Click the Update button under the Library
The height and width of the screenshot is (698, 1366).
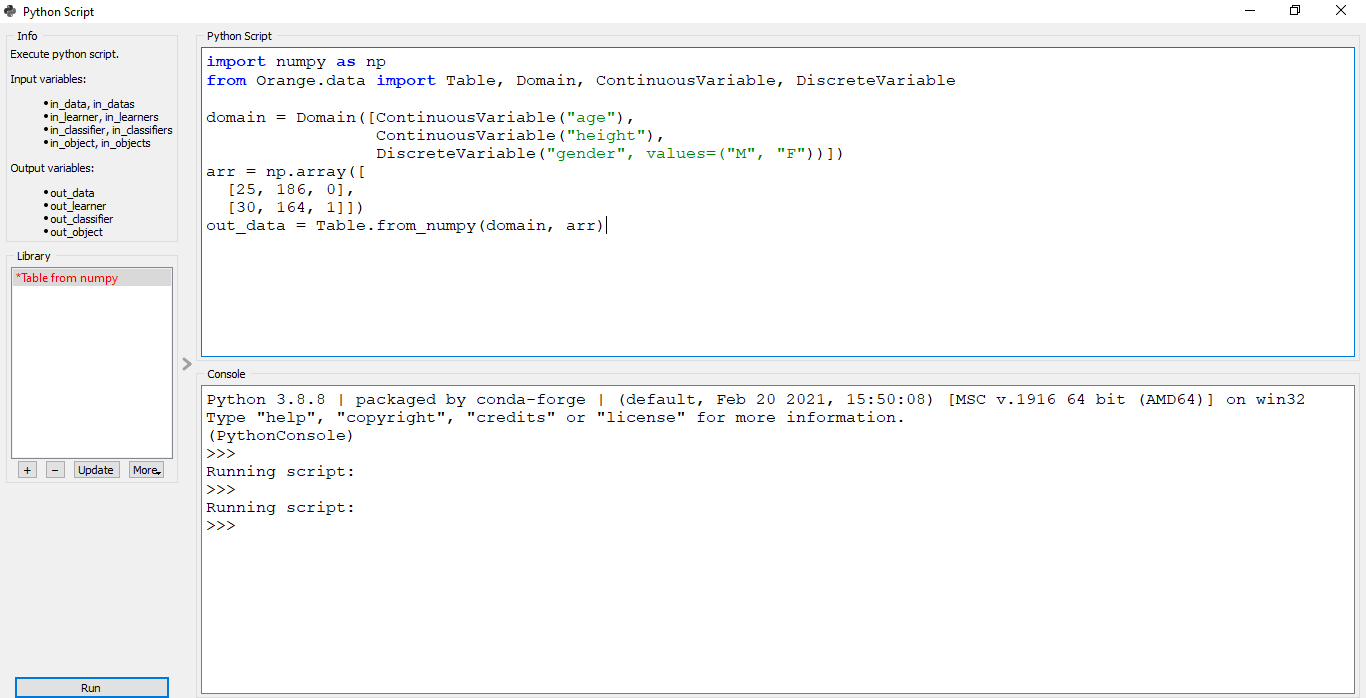tap(96, 469)
